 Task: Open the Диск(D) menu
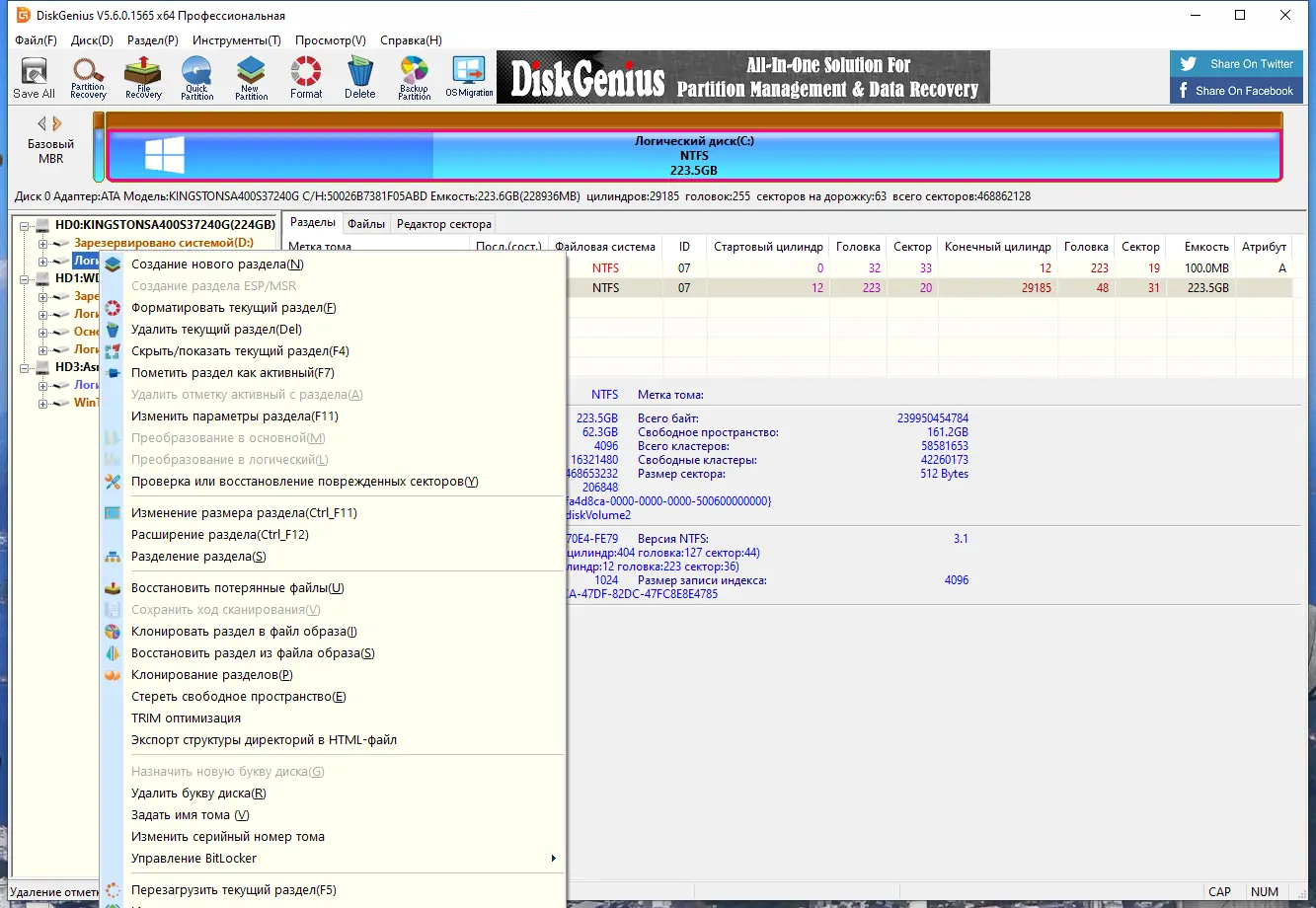click(93, 40)
